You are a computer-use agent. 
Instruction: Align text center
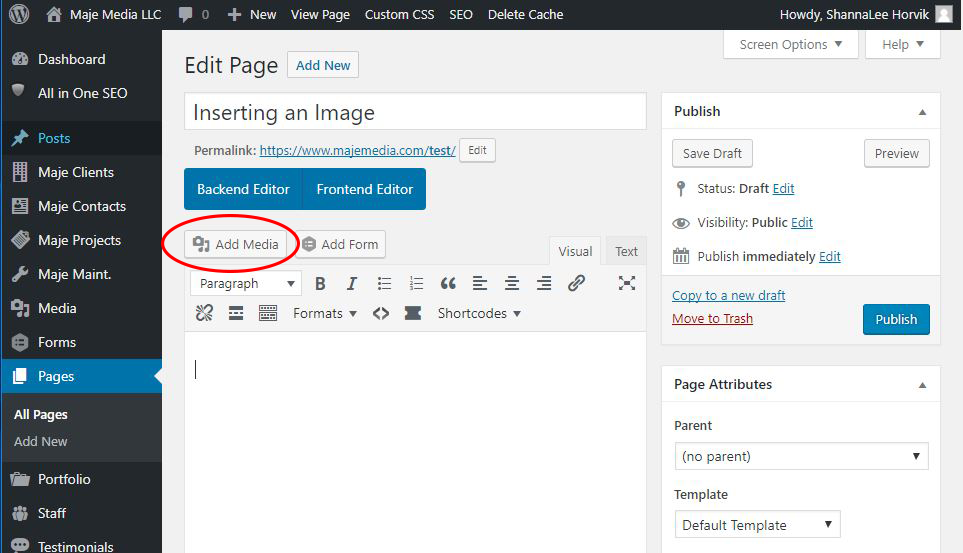pyautogui.click(x=512, y=283)
